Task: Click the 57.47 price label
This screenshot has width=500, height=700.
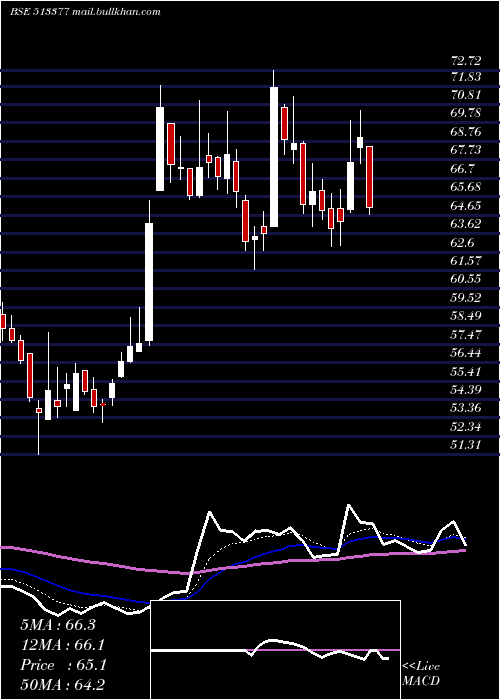Action: (x=466, y=334)
